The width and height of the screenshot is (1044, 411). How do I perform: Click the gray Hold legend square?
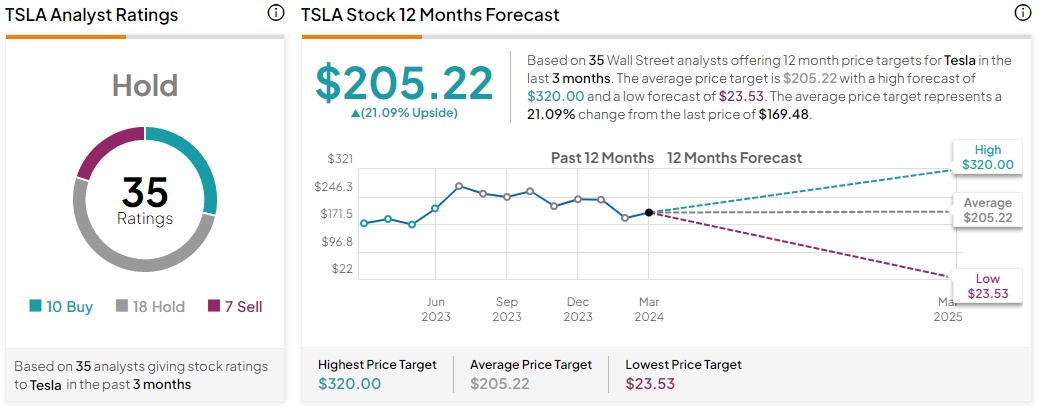click(122, 307)
